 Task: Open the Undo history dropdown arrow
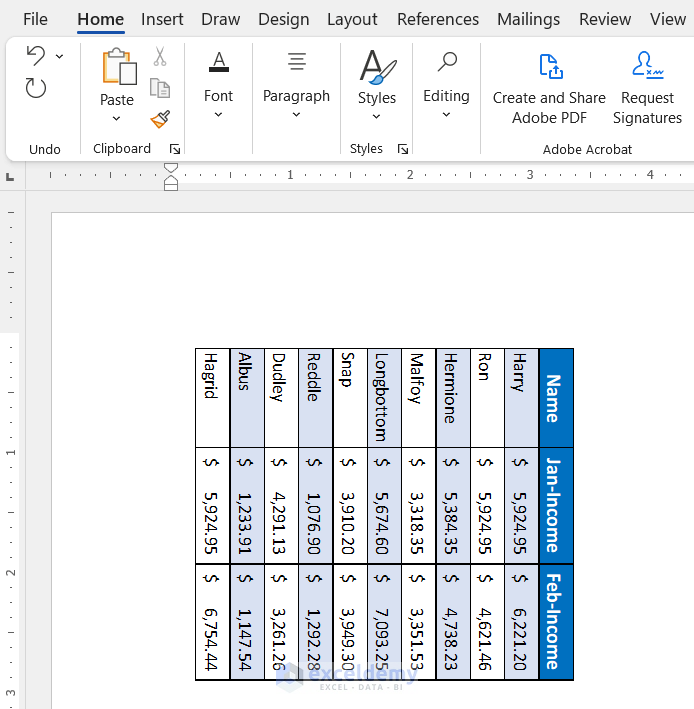59,56
